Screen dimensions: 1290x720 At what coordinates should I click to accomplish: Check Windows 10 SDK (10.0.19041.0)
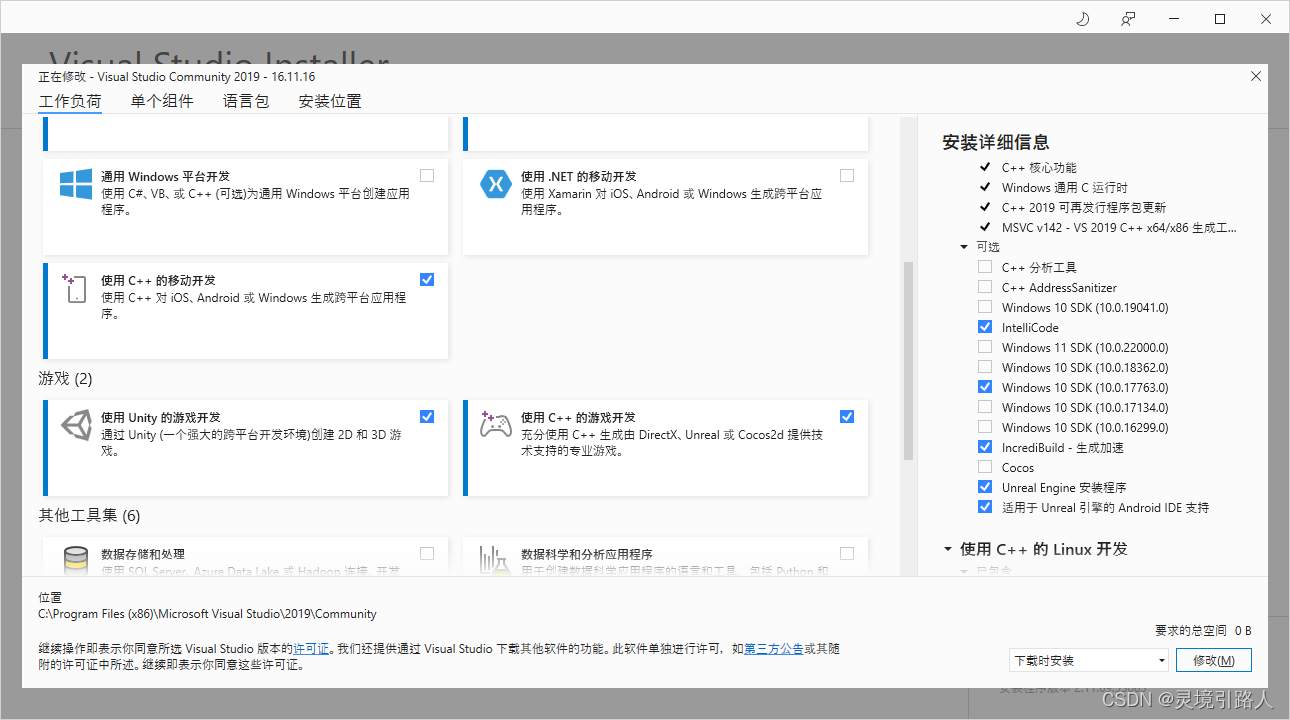coord(985,307)
